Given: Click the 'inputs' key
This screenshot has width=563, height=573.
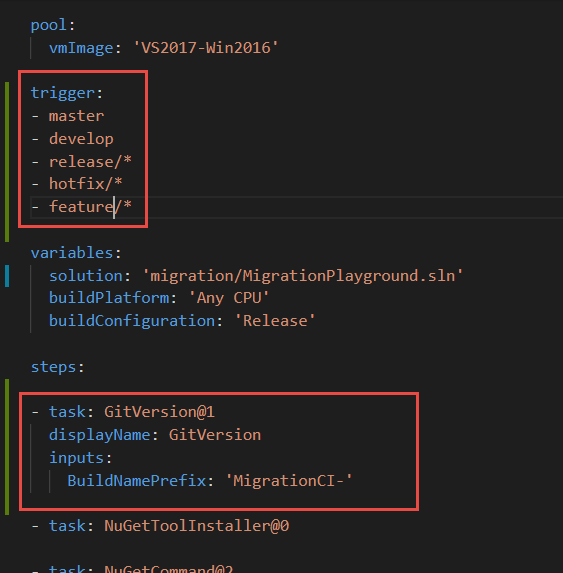Looking at the screenshot, I should tap(76, 458).
